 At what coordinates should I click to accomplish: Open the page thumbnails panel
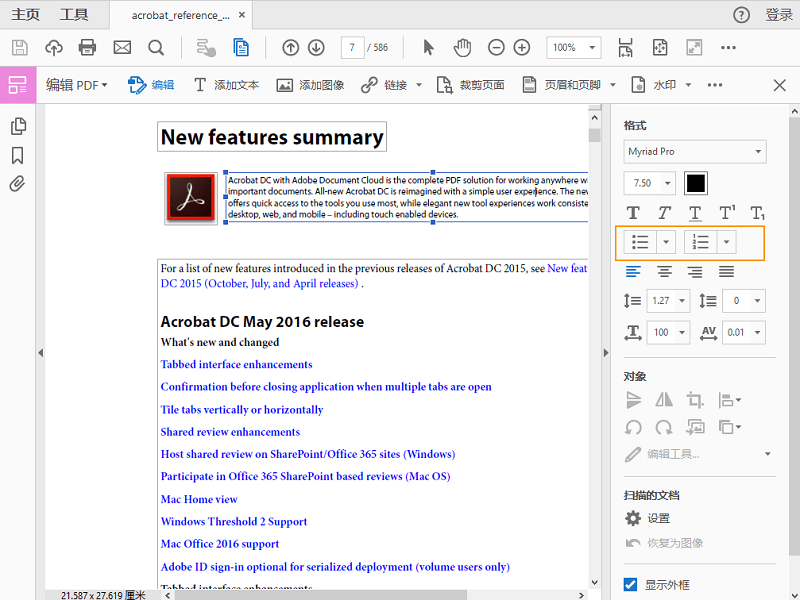tap(16, 126)
